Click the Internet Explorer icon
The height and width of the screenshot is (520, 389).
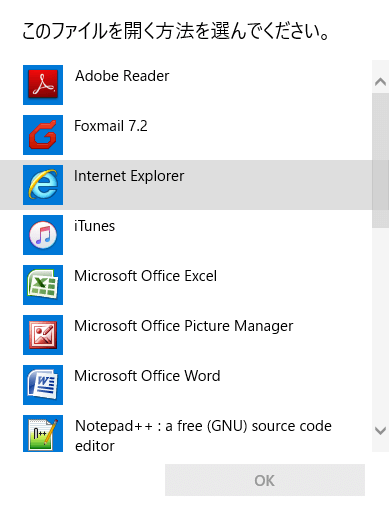click(43, 185)
